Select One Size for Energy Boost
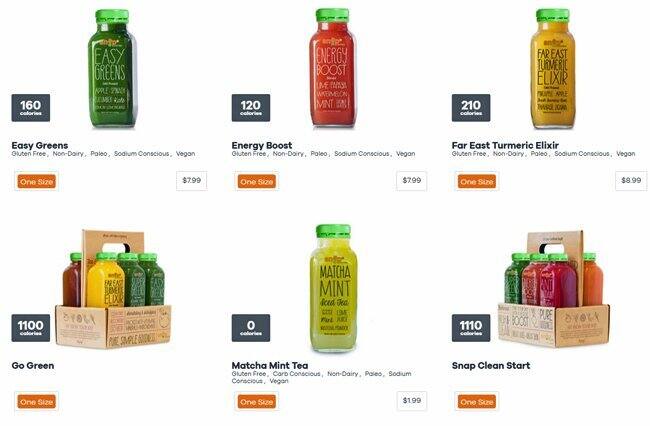Screen dimensions: 650x426 click(x=257, y=182)
